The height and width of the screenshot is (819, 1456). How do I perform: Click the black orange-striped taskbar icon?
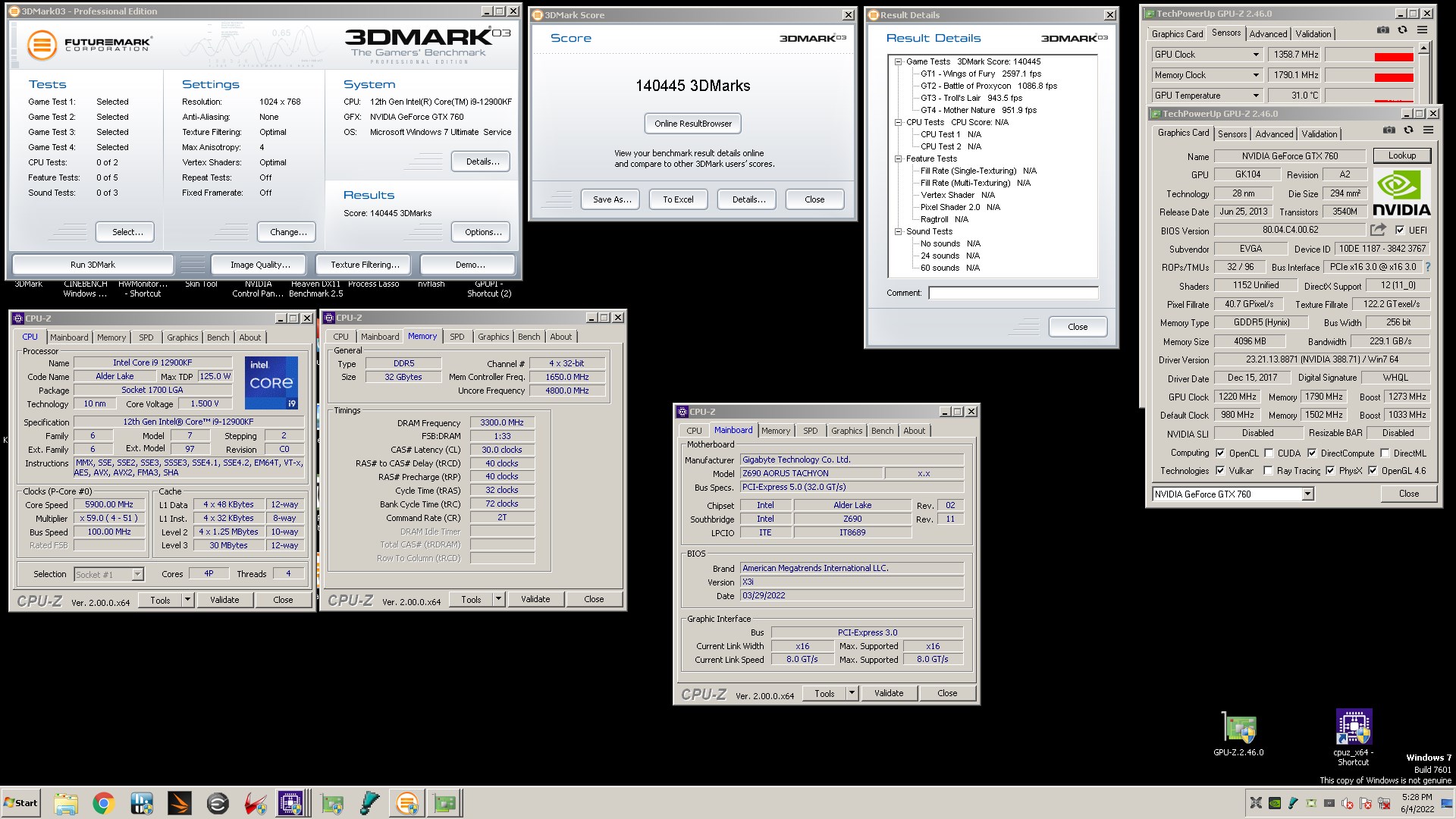point(180,803)
